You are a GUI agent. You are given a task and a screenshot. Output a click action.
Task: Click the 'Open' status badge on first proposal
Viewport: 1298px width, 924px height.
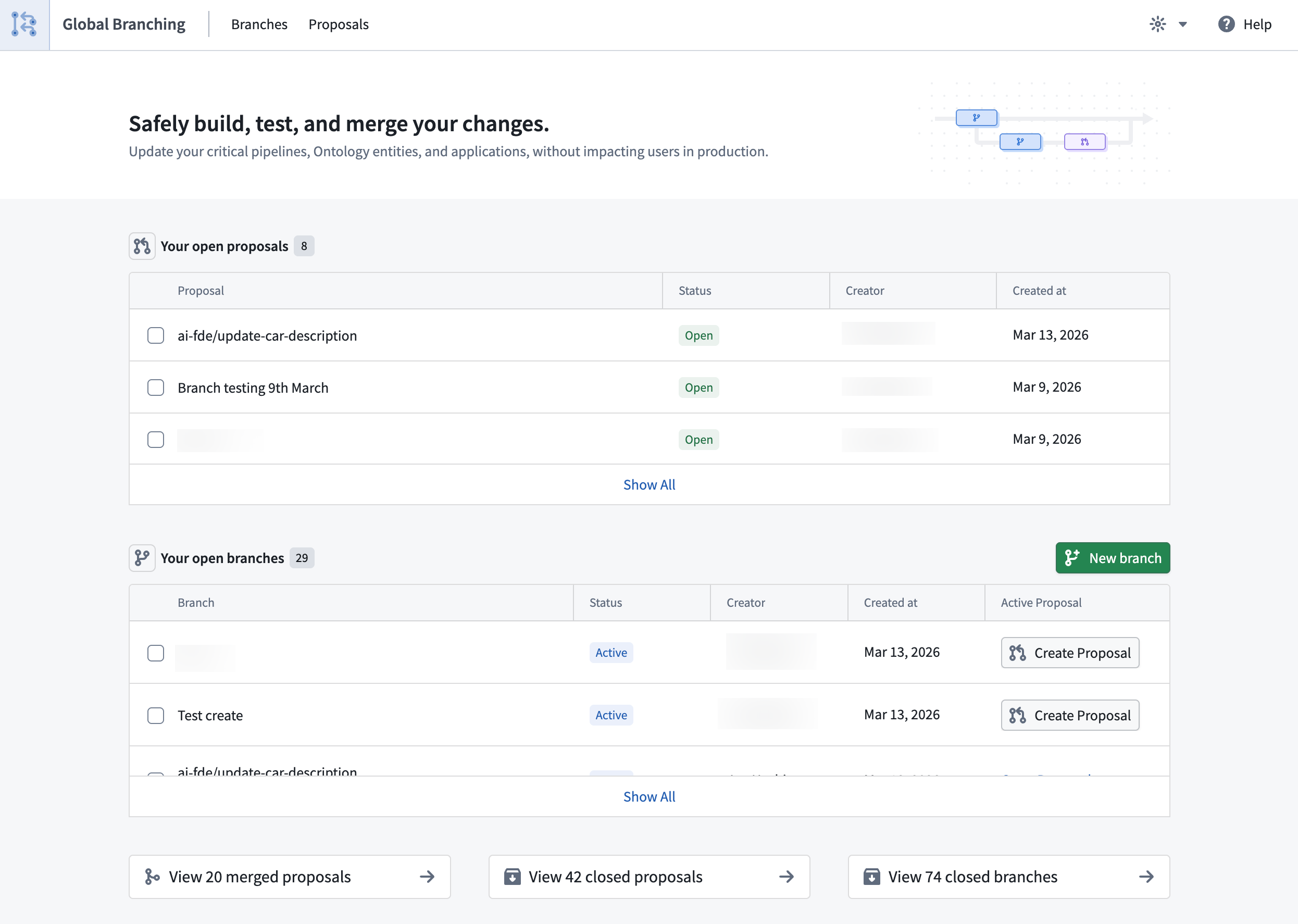(x=698, y=335)
